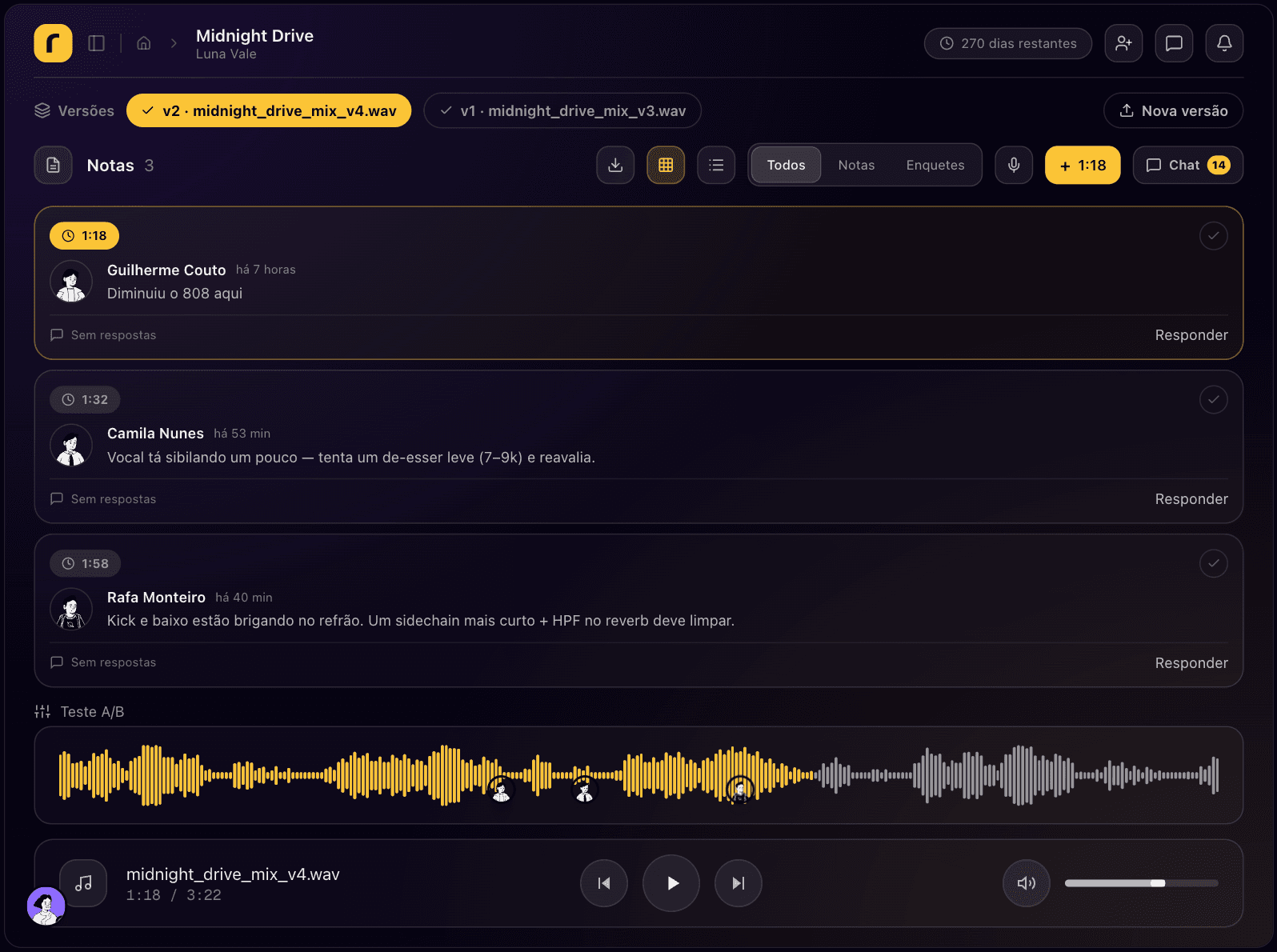Screen dimensions: 1277x952
Task: Reply to Guilherme Couto's note
Action: (1191, 335)
